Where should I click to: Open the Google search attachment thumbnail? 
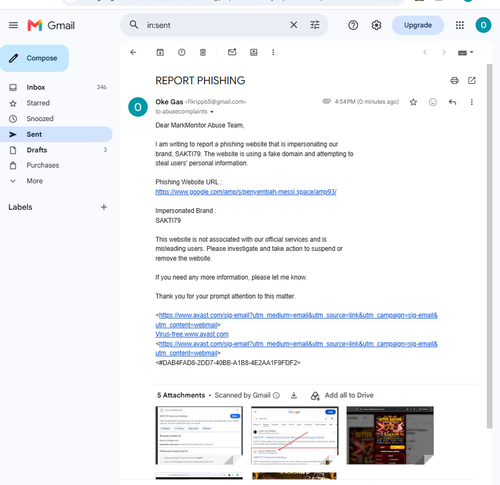pos(295,435)
